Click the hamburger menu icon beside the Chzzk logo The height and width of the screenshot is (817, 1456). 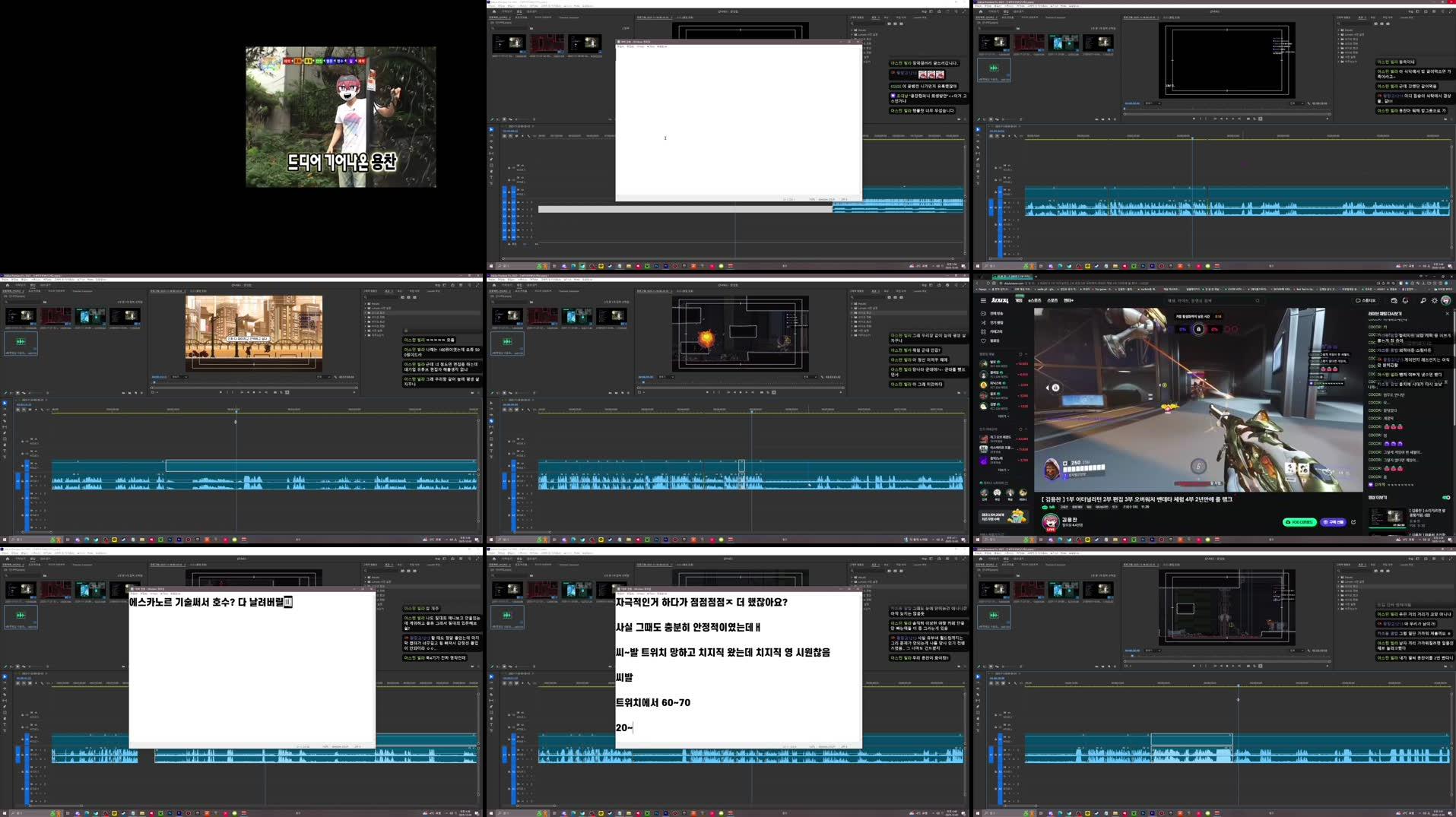pos(983,300)
